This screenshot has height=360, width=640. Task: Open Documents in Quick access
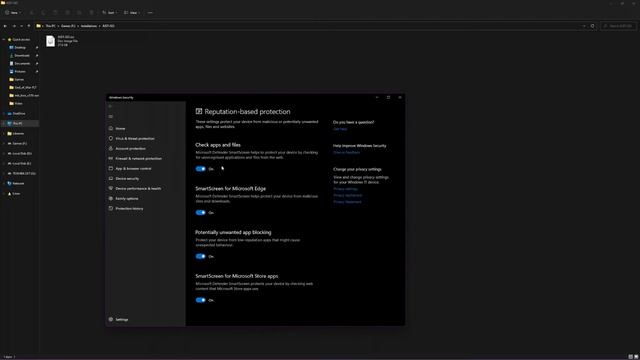(22, 64)
